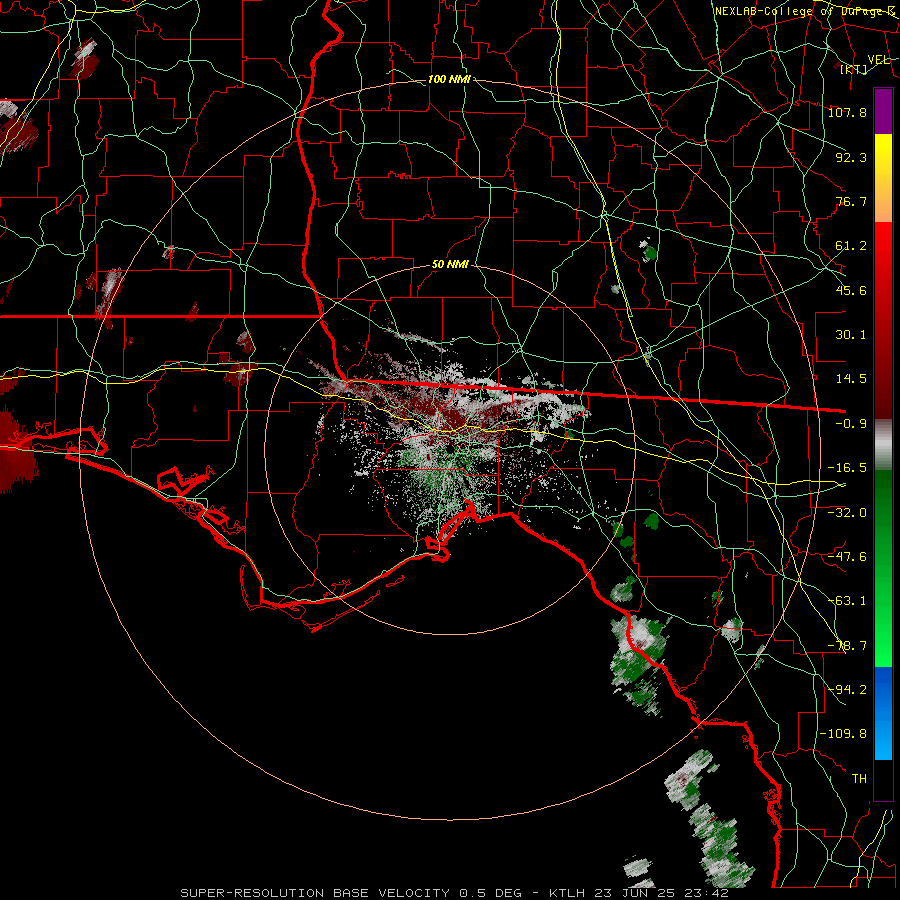Click SUPER-RESOLUTION BASE VELOCITY caption text
The image size is (900, 900).
point(315,893)
